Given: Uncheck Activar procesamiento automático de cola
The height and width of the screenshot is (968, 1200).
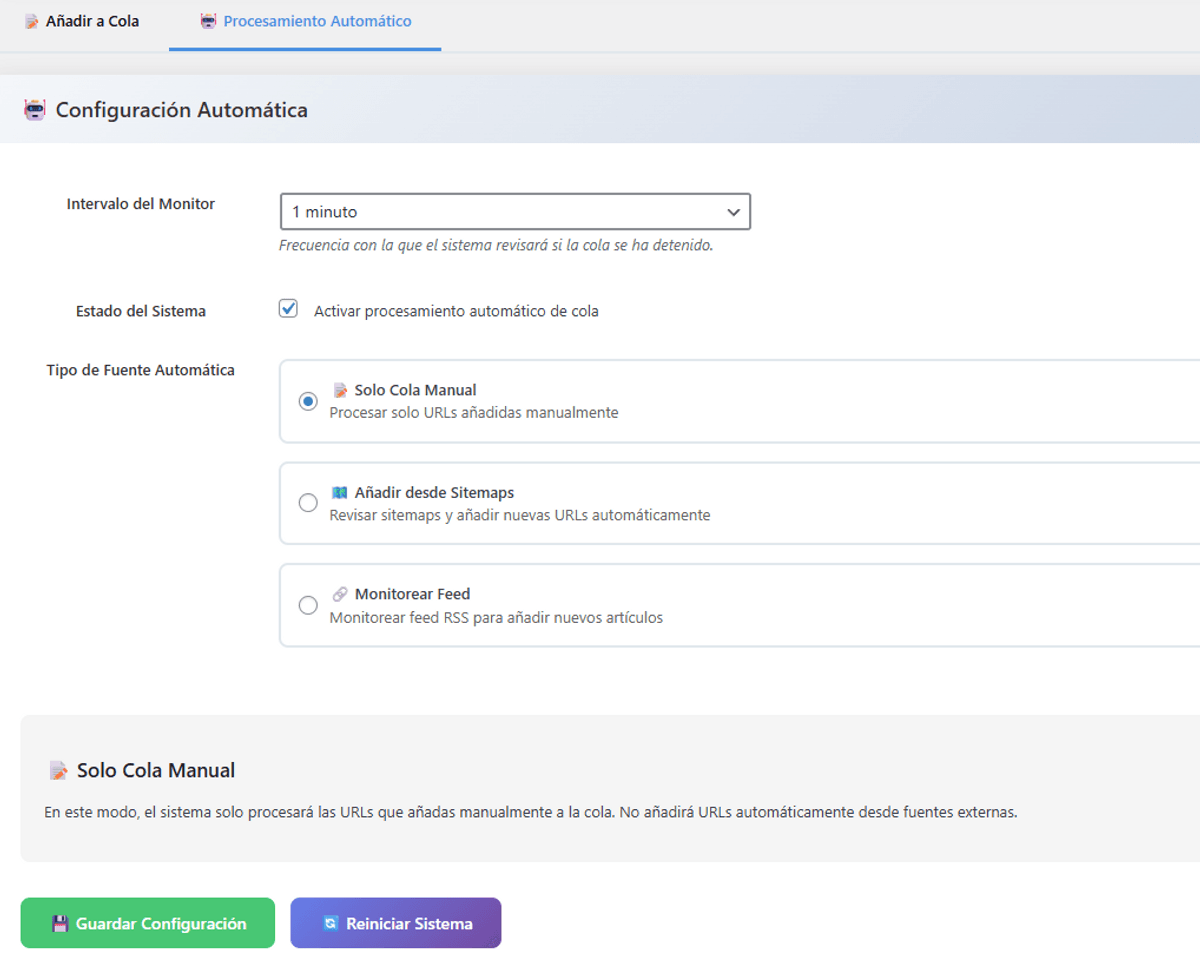Looking at the screenshot, I should pos(289,310).
